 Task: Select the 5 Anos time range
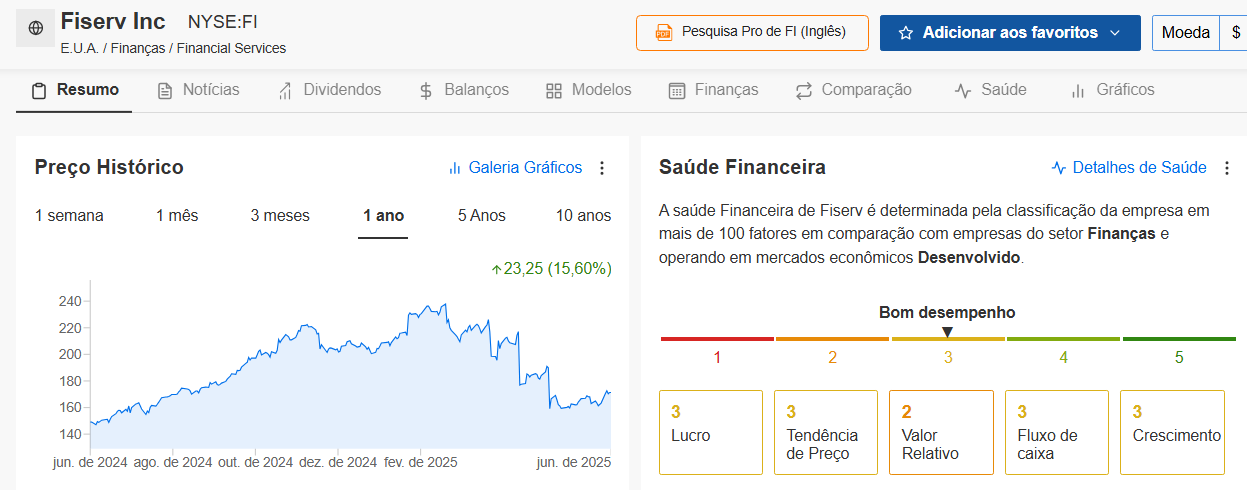tap(482, 216)
